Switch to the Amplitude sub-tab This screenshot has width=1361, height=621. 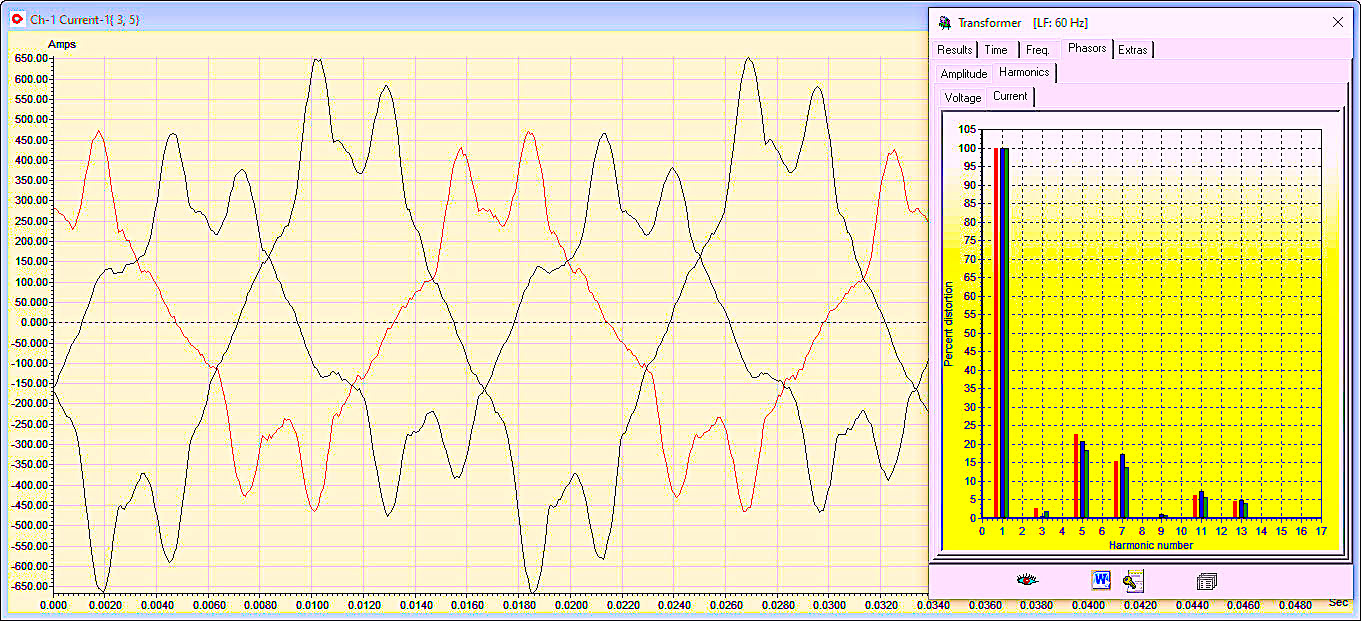964,74
